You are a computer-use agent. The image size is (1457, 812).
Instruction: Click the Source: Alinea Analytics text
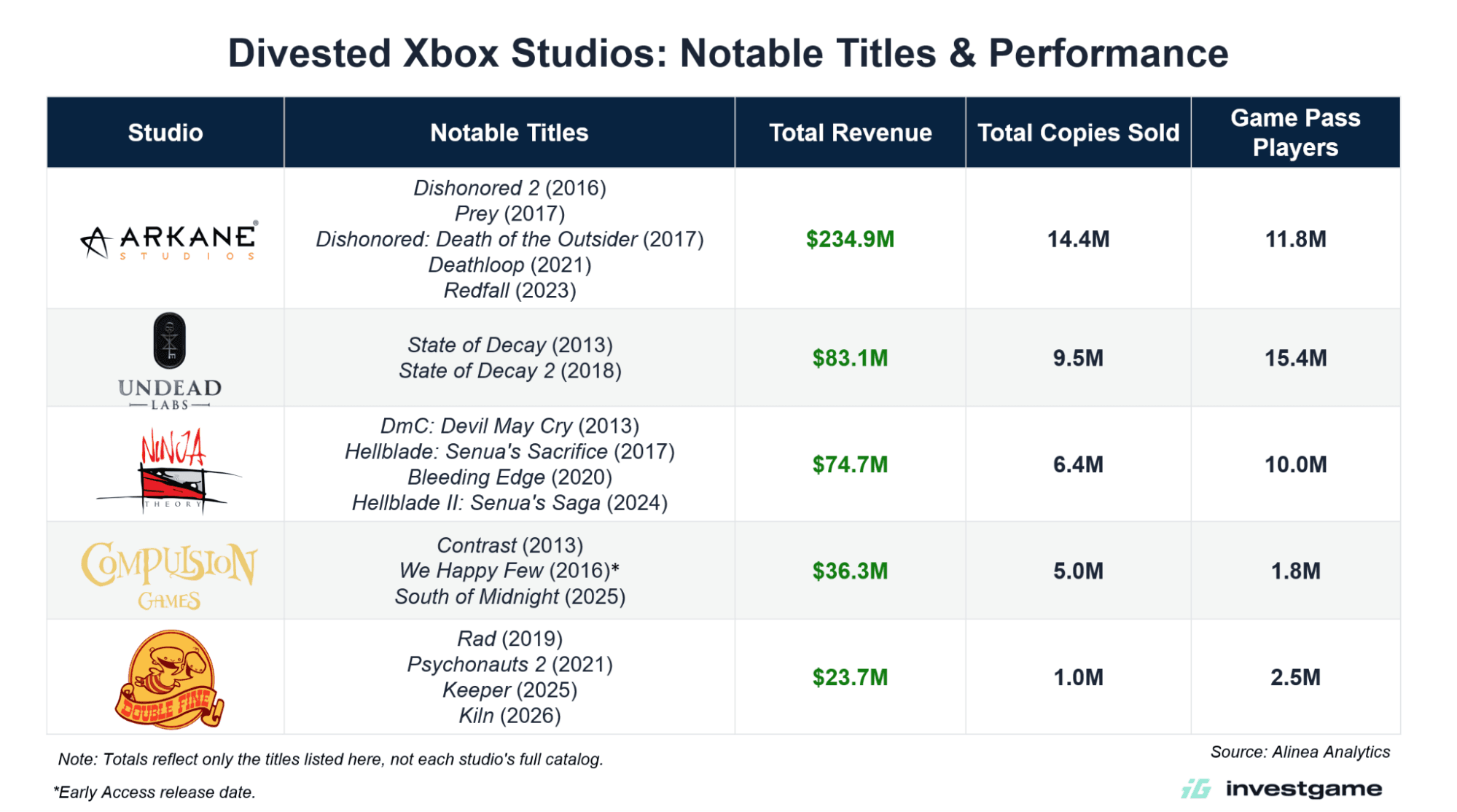(x=1300, y=752)
